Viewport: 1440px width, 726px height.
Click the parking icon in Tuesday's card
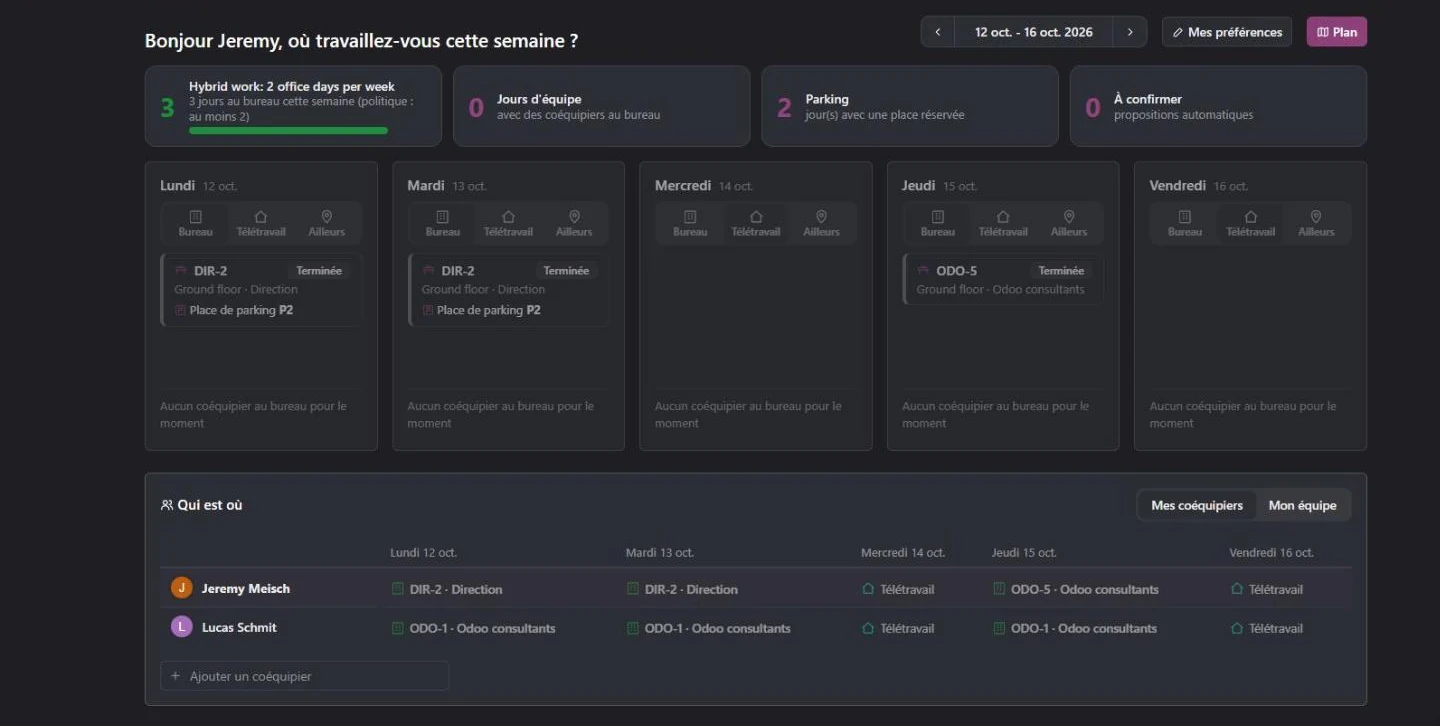[x=428, y=310]
